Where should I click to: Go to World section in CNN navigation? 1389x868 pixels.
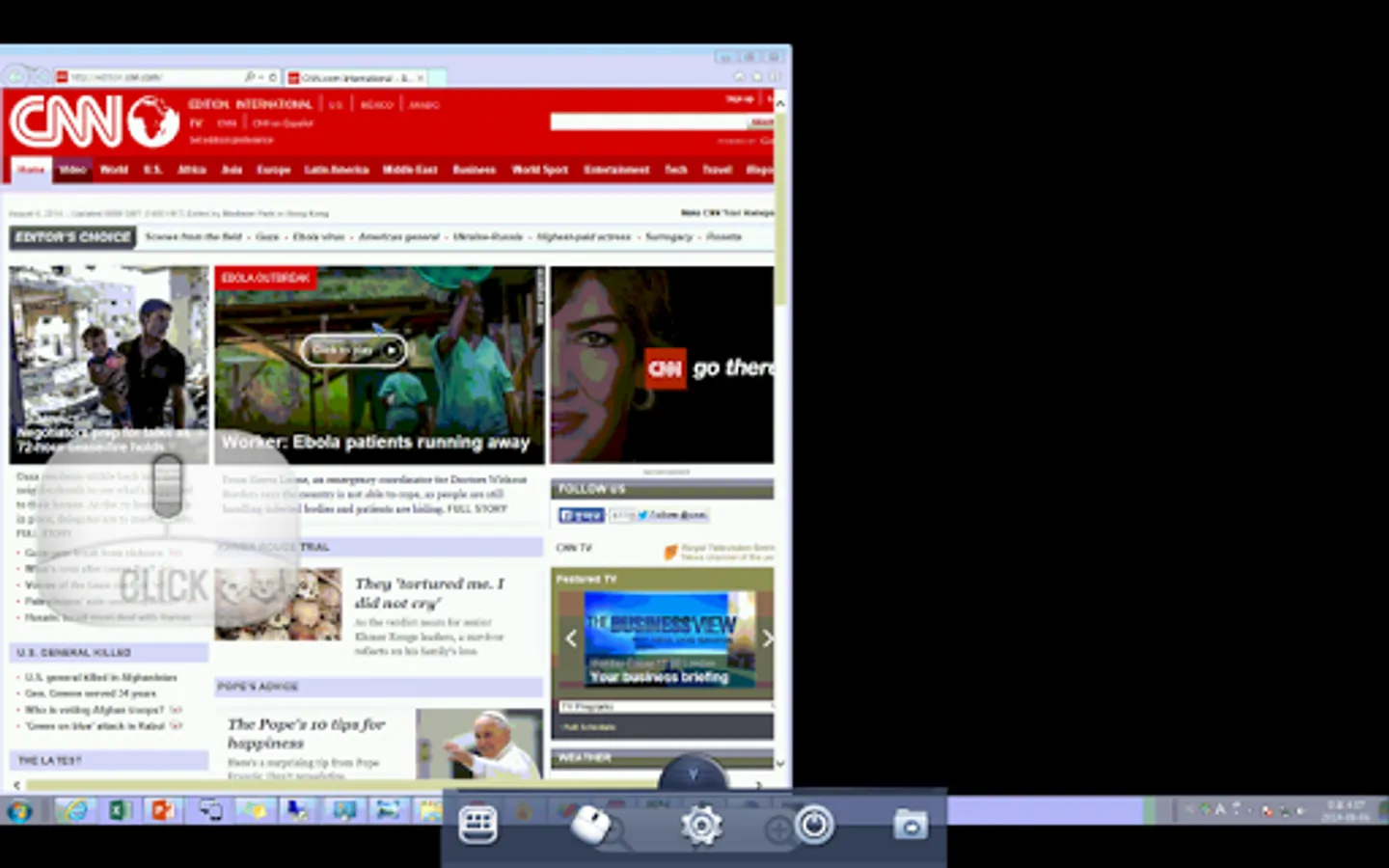tap(114, 170)
